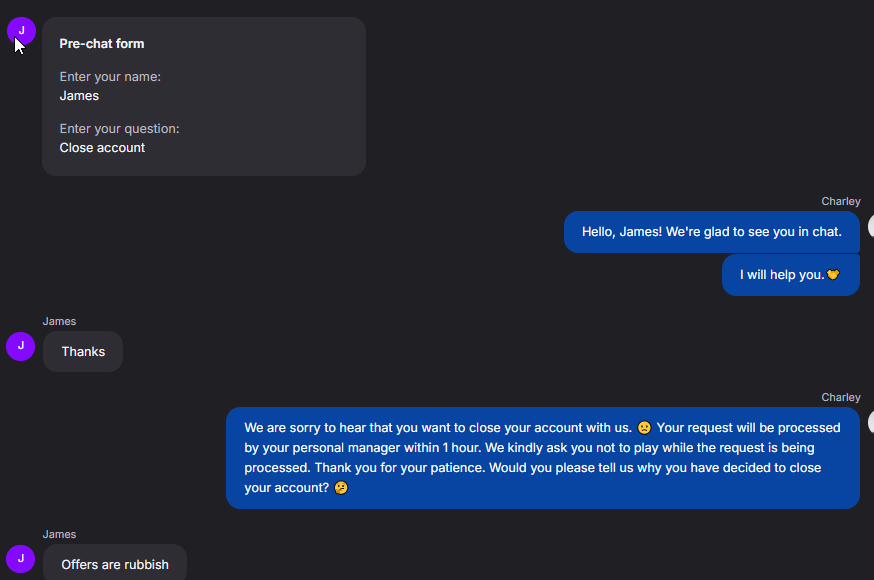Select the "Hello, James!" greeting bubble

[711, 232]
